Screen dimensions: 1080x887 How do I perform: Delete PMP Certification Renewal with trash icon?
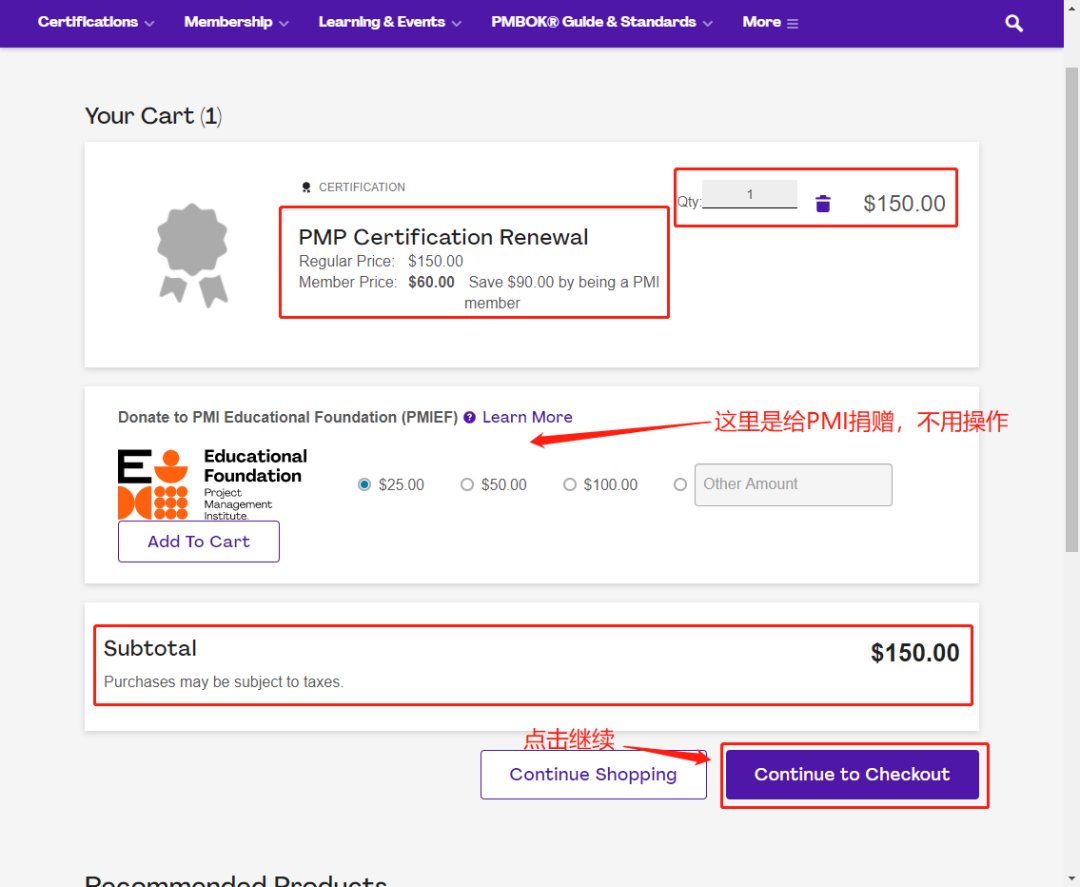pyautogui.click(x=822, y=204)
